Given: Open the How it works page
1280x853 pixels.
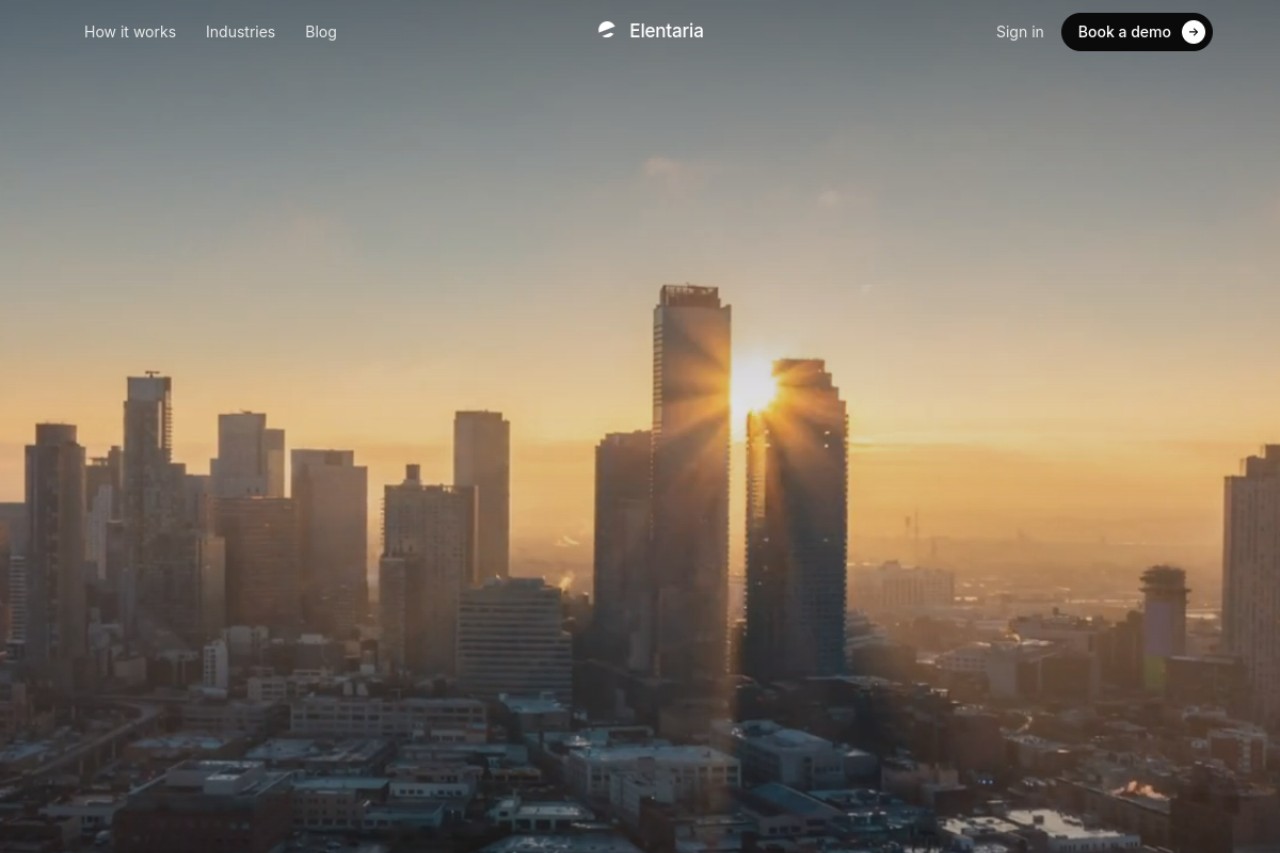Looking at the screenshot, I should 130,32.
